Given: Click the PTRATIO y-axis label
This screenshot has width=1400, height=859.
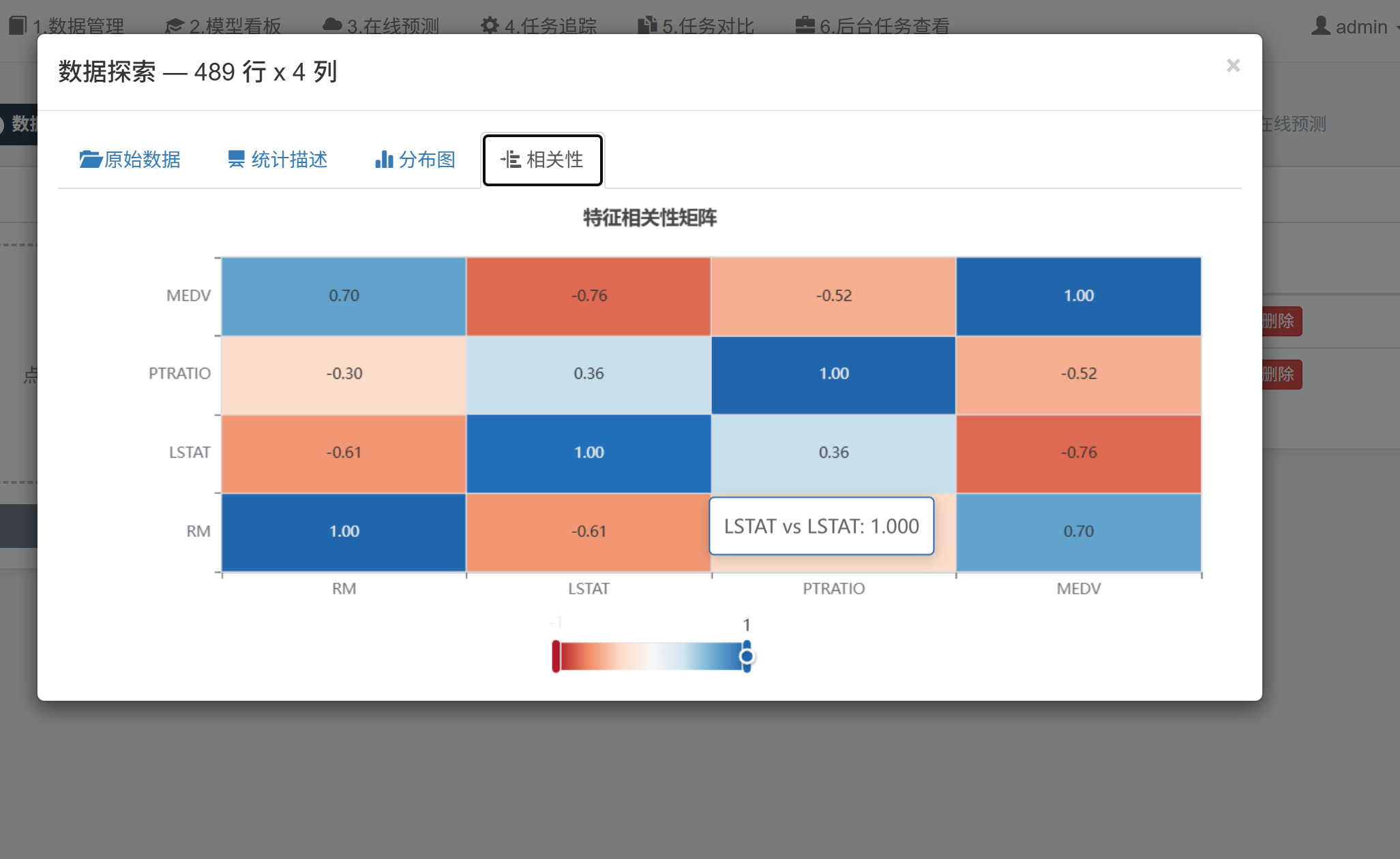Looking at the screenshot, I should tap(179, 374).
